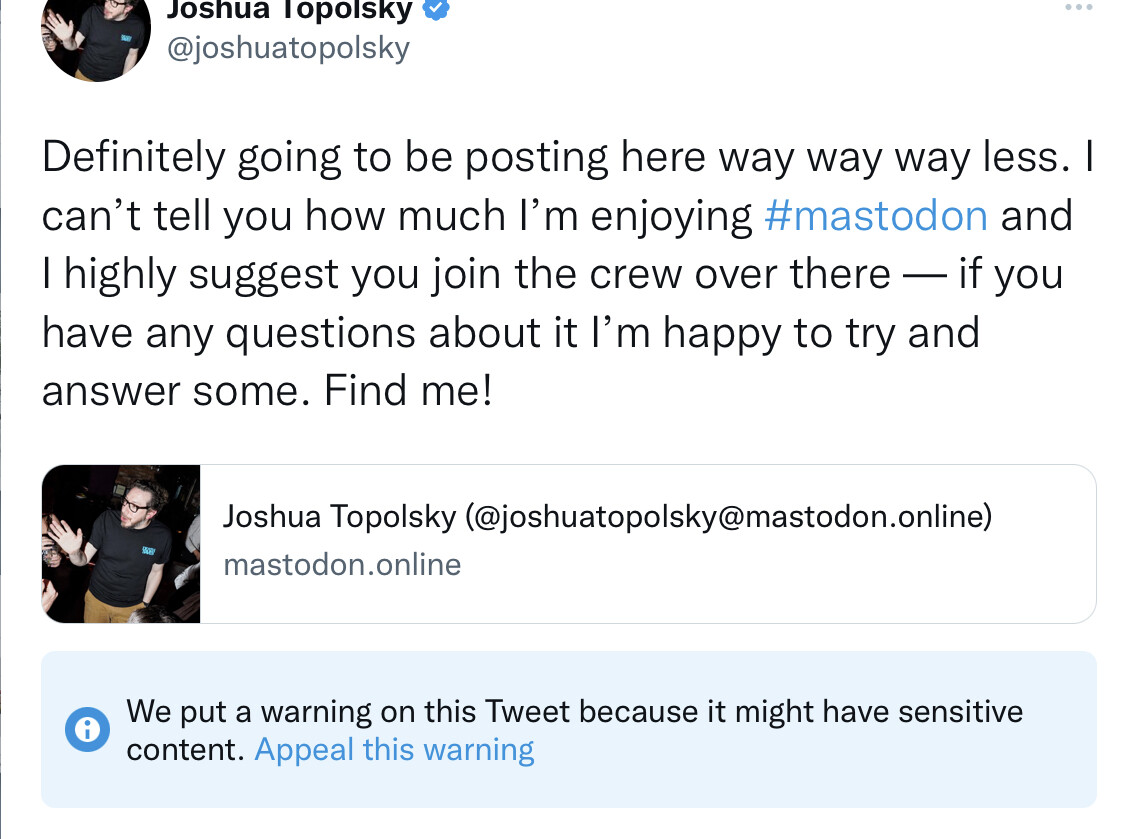Click the "Appeal this warning" link

point(394,750)
